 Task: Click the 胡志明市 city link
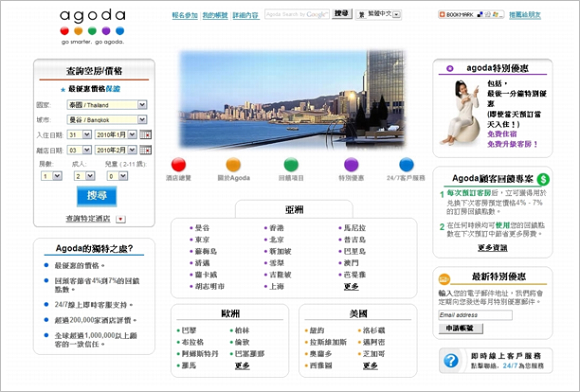210,286
